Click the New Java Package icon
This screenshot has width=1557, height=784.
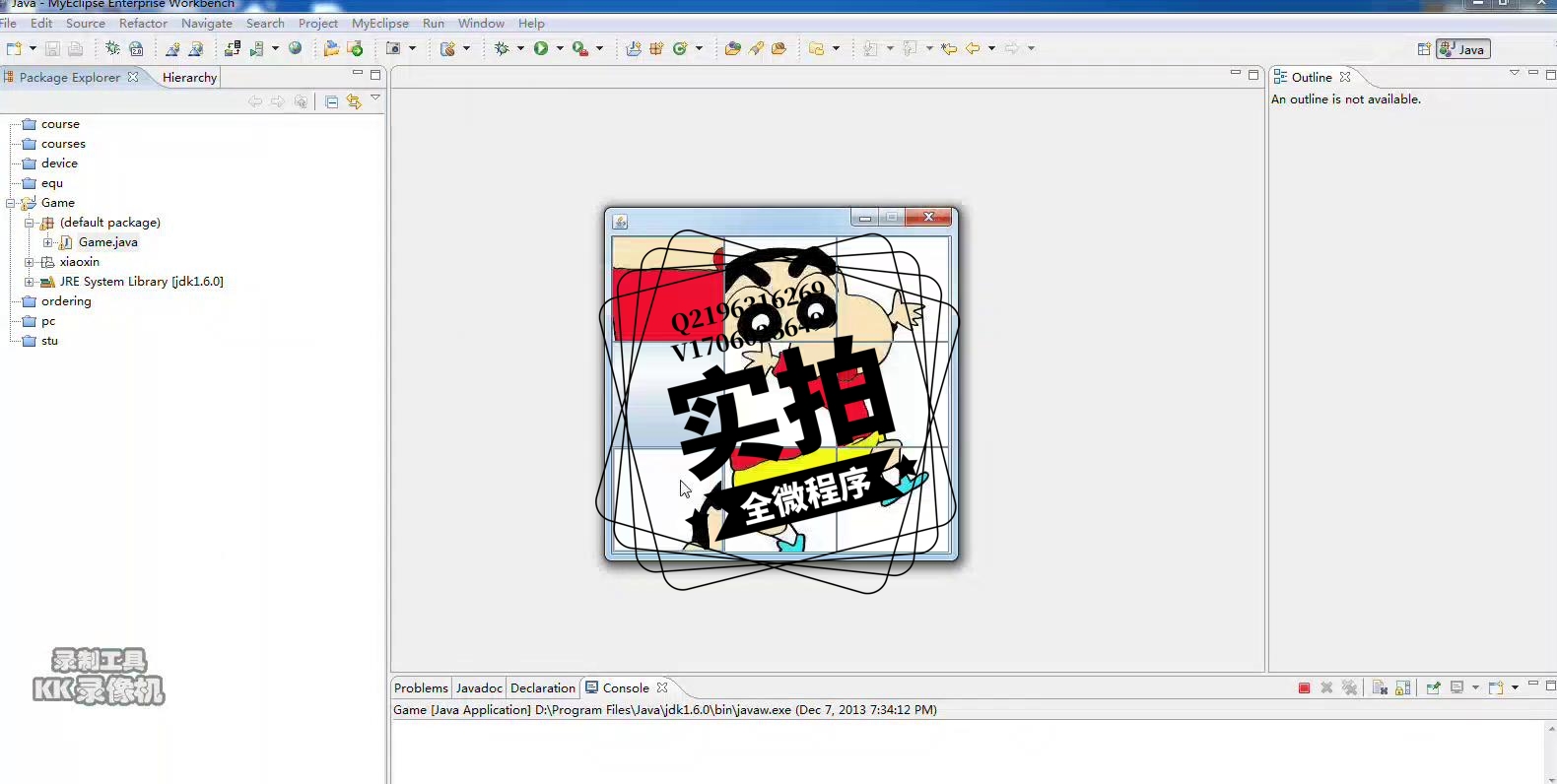(656, 48)
